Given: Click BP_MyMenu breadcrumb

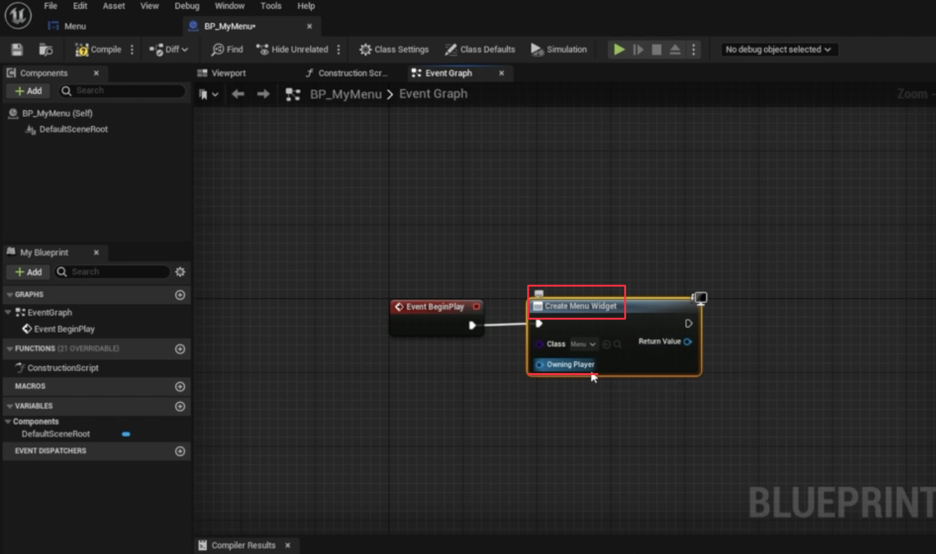Looking at the screenshot, I should (x=346, y=94).
